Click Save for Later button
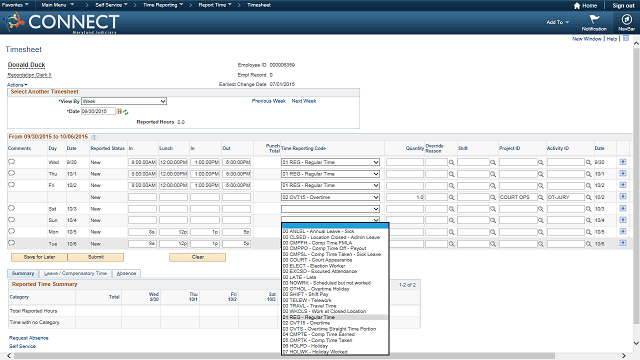Viewport: 640px width, 360px height. pyautogui.click(x=39, y=257)
